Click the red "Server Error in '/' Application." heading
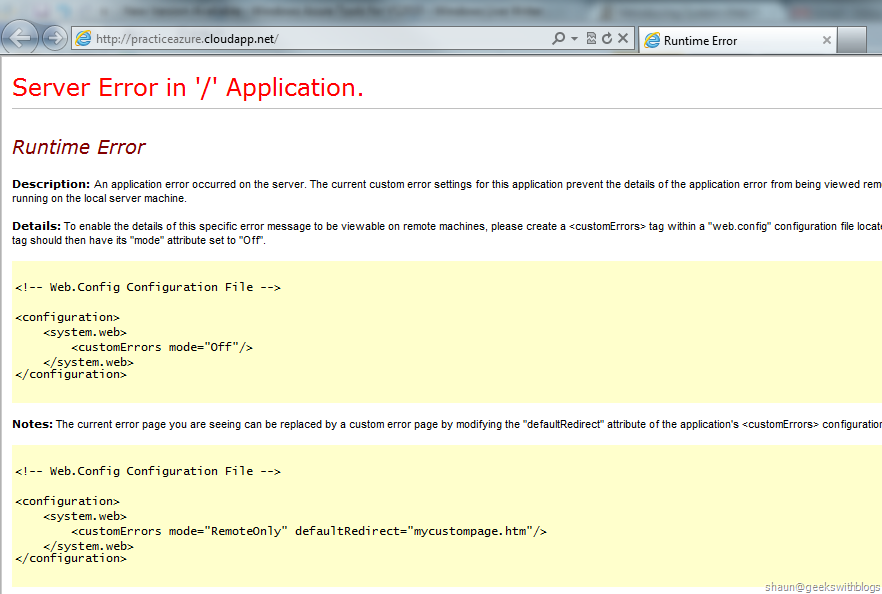Viewport: 882px width, 594px height. pyautogui.click(x=188, y=88)
